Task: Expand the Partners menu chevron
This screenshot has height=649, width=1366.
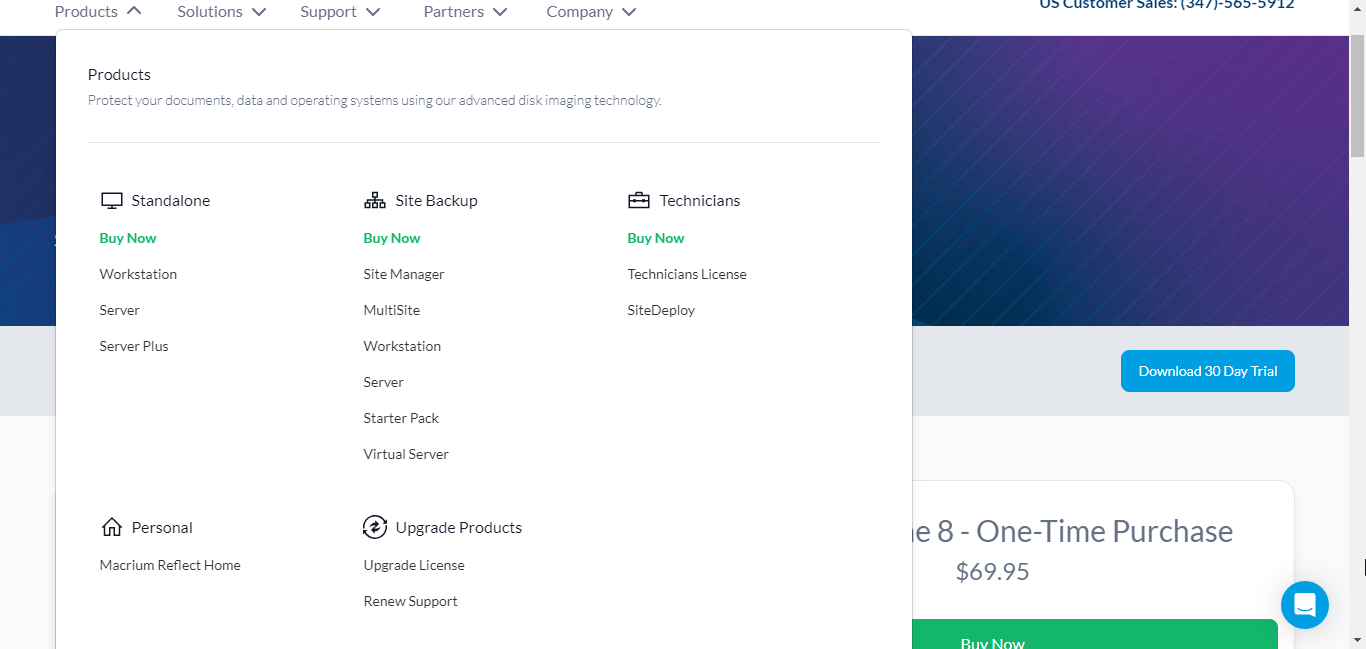Action: point(500,12)
